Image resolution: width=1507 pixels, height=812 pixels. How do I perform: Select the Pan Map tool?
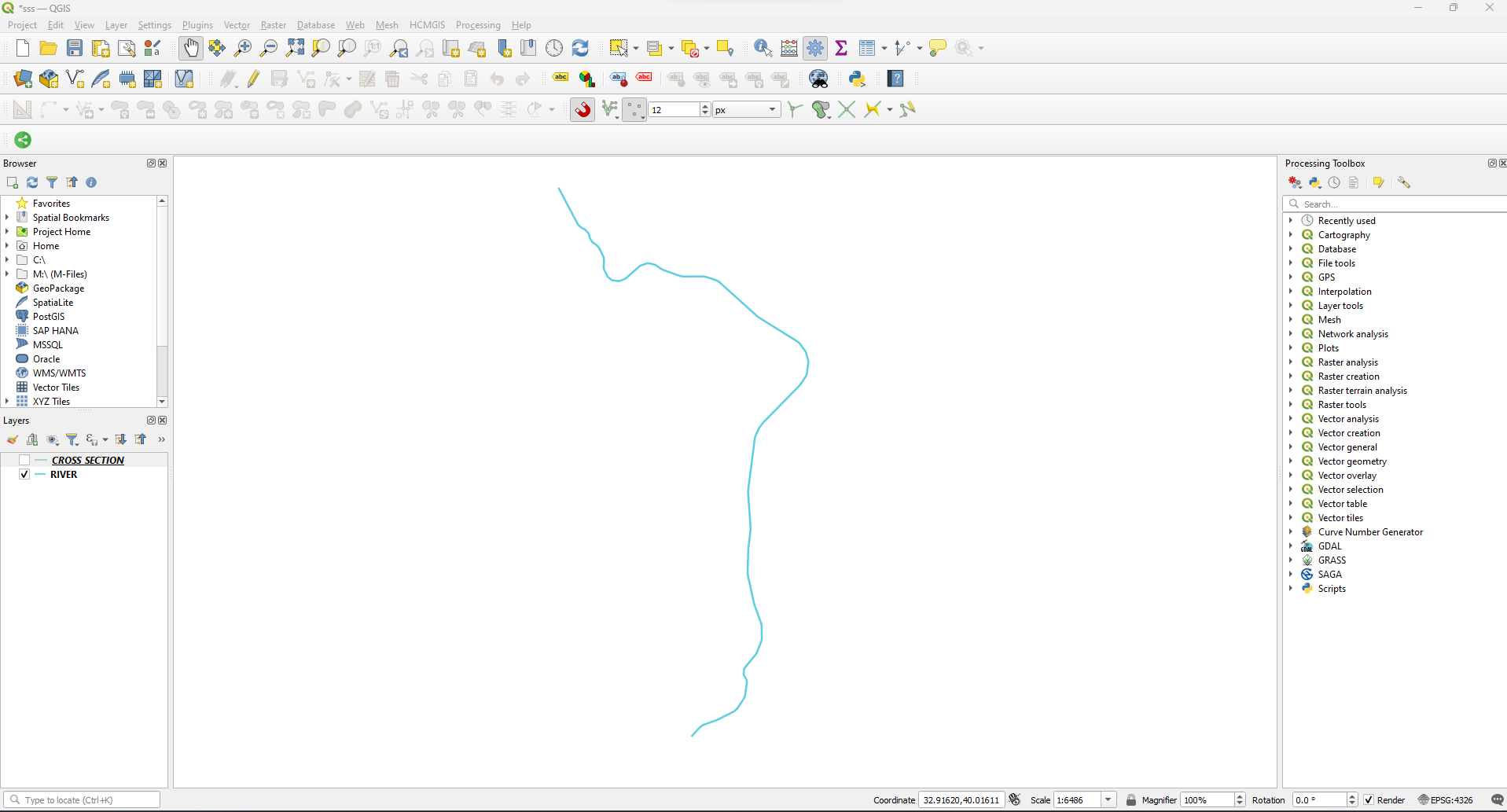coord(191,48)
